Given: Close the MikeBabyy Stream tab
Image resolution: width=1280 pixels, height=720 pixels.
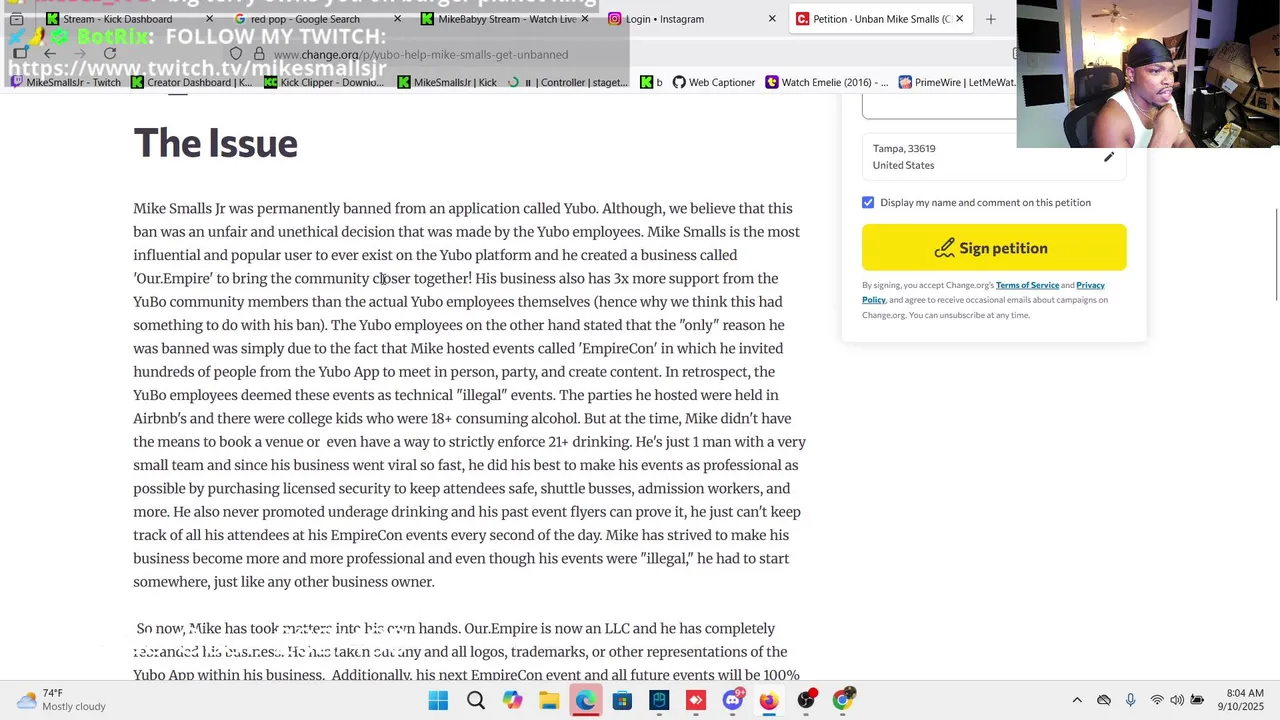Looking at the screenshot, I should click(585, 19).
